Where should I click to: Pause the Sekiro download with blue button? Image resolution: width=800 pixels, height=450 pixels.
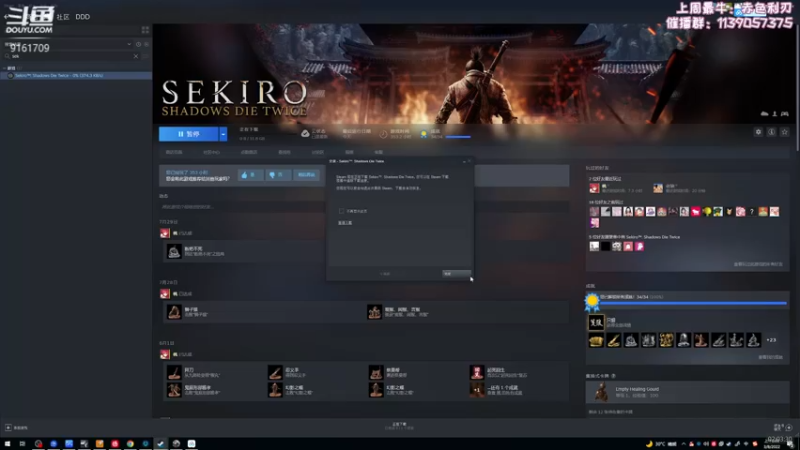(x=188, y=134)
